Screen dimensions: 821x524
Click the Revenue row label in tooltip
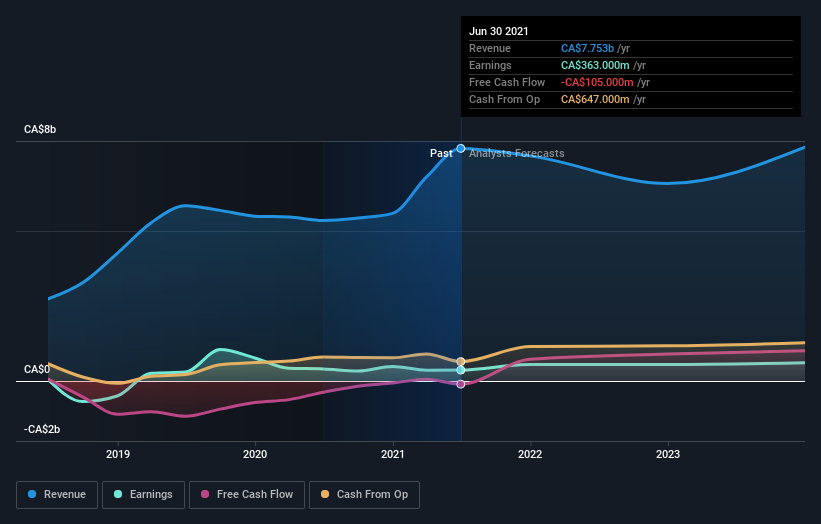[x=490, y=48]
